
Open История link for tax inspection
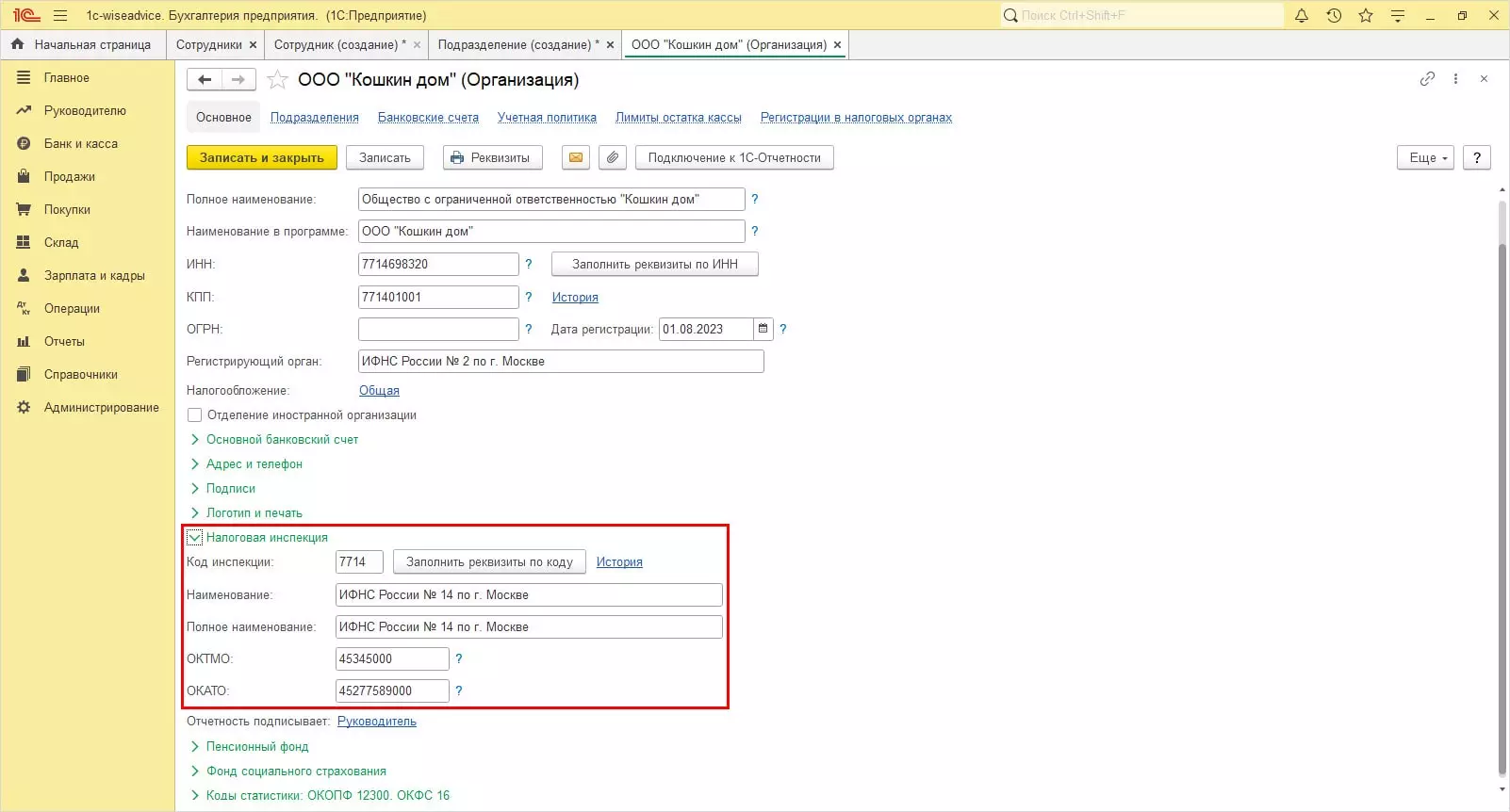click(619, 561)
